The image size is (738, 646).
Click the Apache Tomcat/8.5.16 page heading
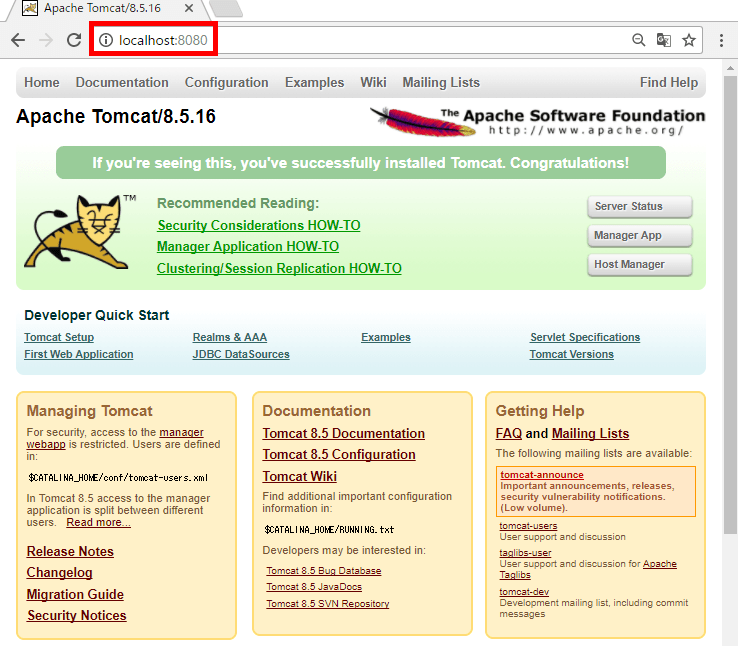point(116,116)
